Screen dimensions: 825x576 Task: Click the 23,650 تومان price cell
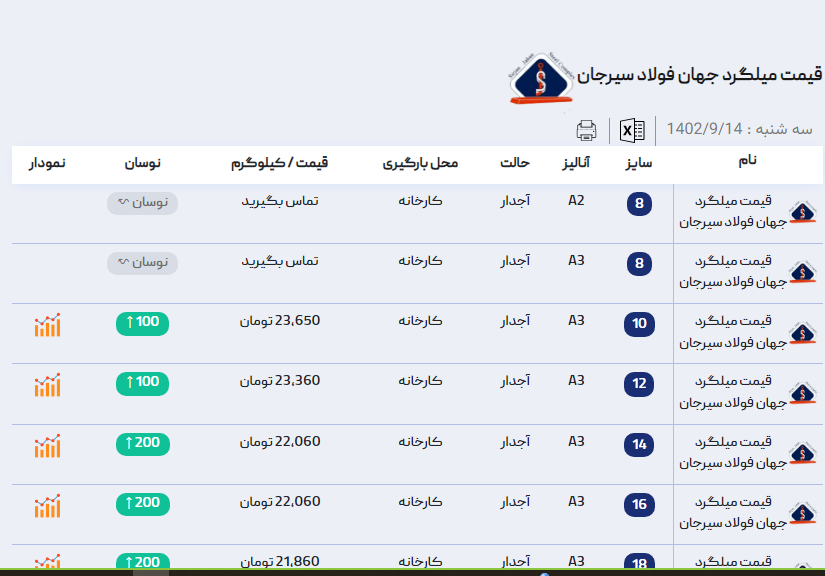tap(280, 321)
